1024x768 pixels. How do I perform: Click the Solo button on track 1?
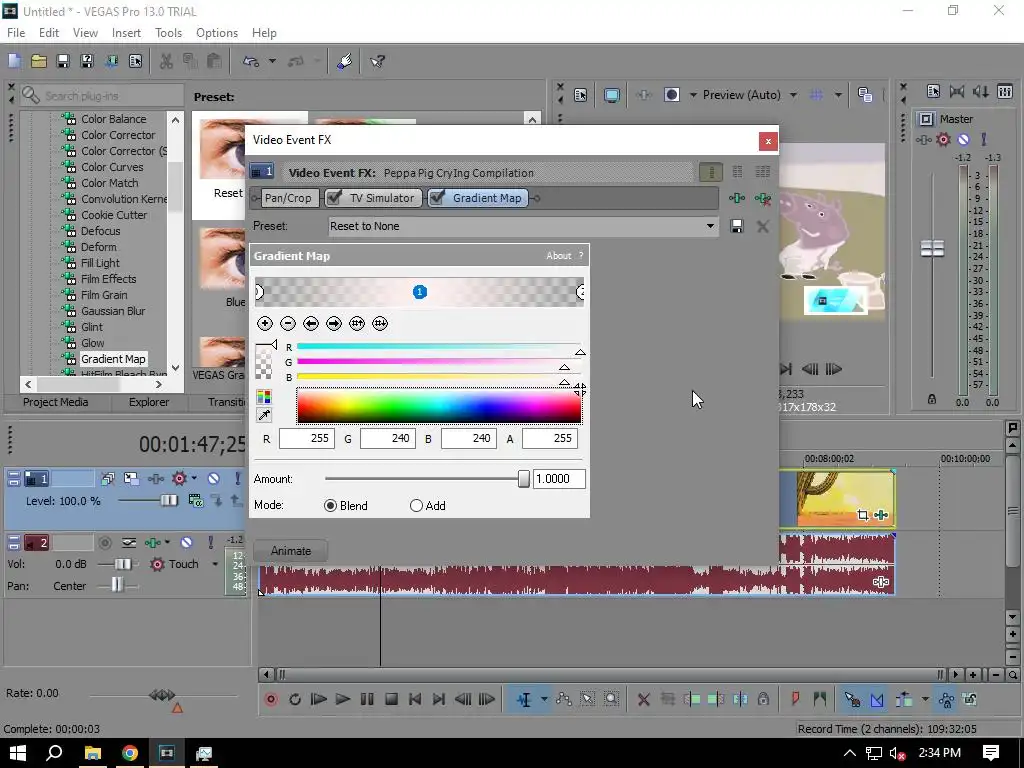(x=237, y=479)
